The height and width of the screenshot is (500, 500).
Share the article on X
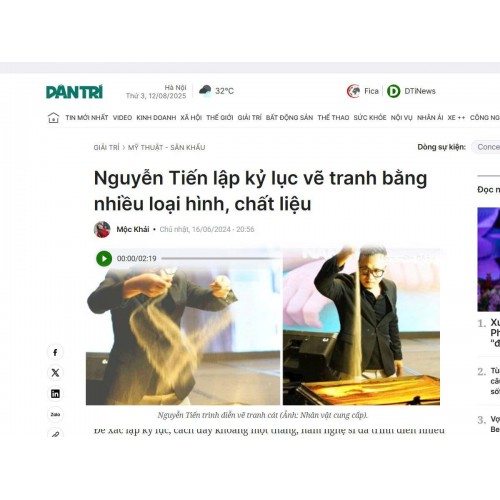click(x=55, y=373)
